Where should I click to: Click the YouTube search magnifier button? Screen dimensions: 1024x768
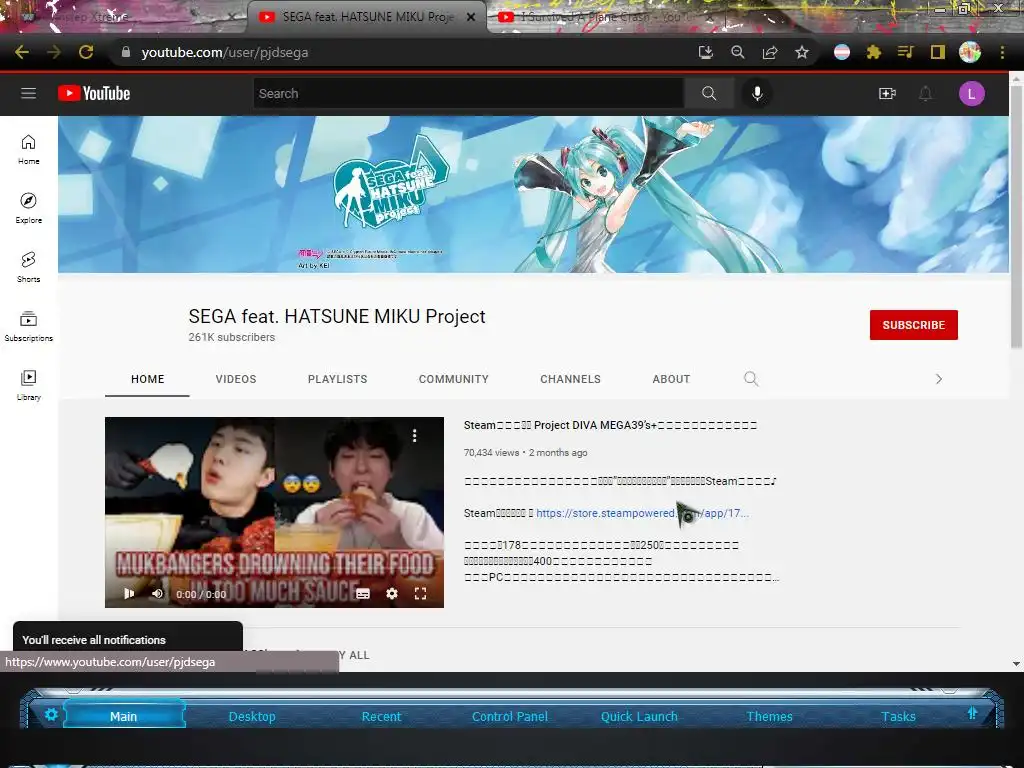pyautogui.click(x=709, y=93)
